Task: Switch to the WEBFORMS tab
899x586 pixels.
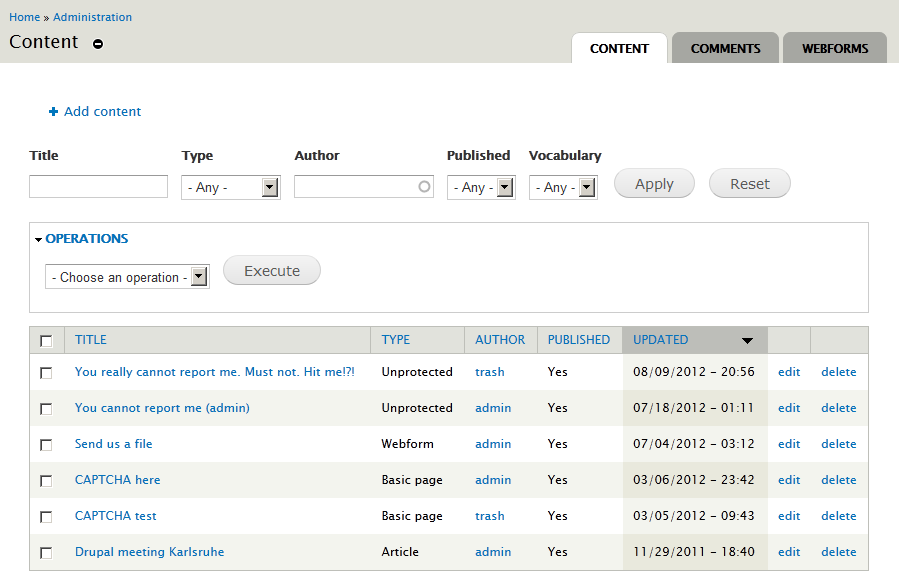Action: 834,48
